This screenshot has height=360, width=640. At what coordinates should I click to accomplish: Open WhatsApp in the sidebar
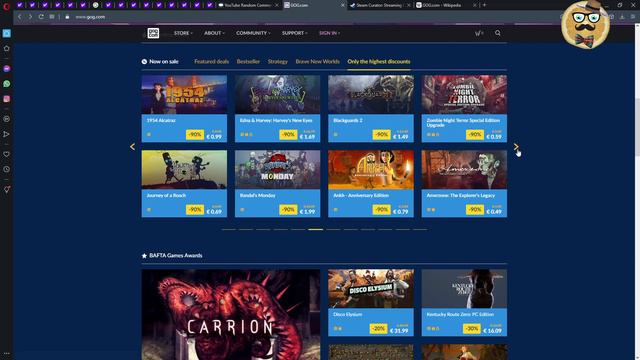pos(7,84)
